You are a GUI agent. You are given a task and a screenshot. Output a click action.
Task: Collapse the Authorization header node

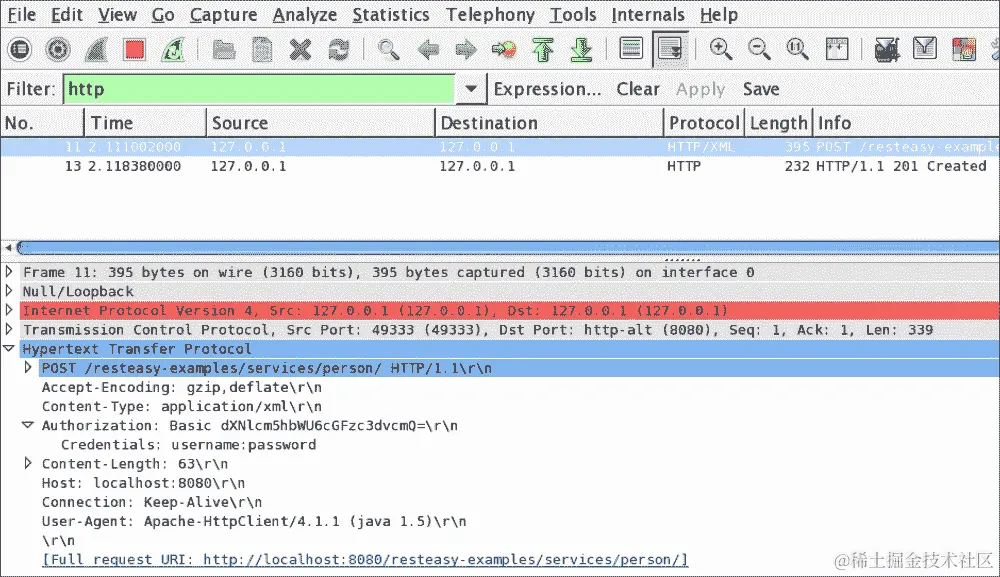(28, 425)
